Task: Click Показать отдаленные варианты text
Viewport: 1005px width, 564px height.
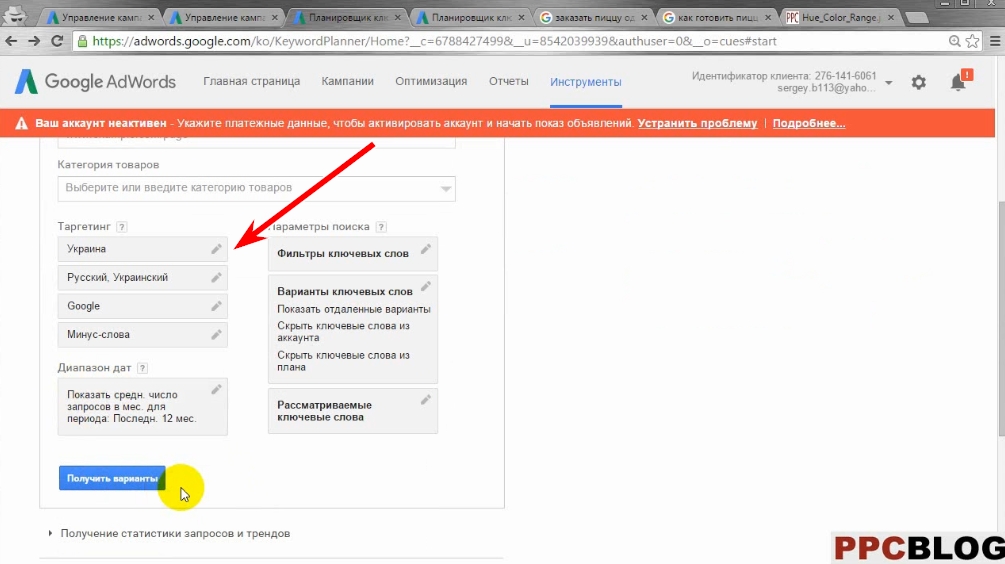Action: point(354,309)
